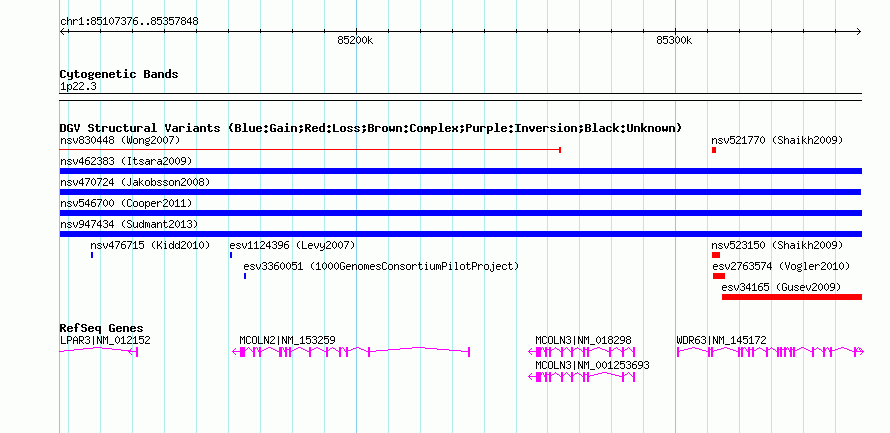The width and height of the screenshot is (890, 433).
Task: Select the small blue esv3360051 marker
Action: (245, 276)
